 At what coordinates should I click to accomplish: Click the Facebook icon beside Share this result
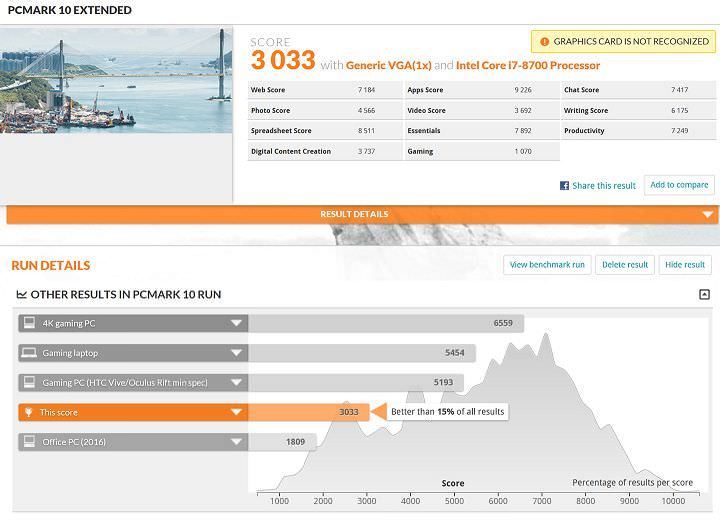pyautogui.click(x=564, y=186)
